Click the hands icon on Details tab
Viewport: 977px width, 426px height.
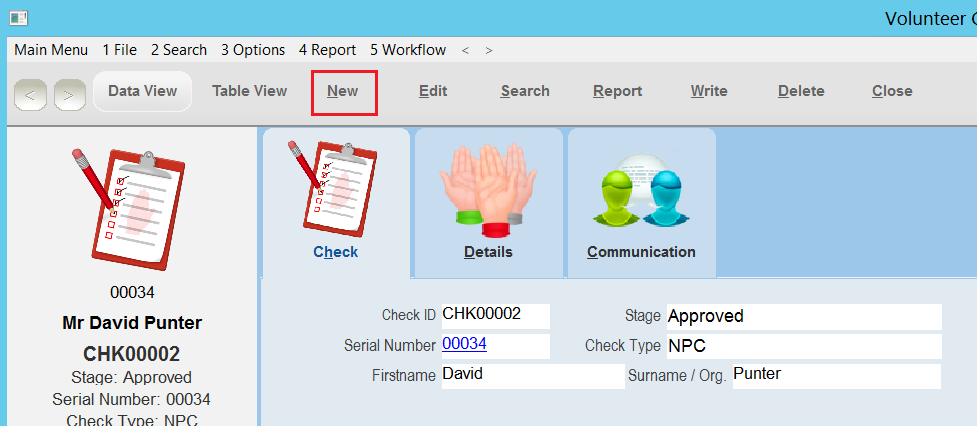(x=488, y=189)
